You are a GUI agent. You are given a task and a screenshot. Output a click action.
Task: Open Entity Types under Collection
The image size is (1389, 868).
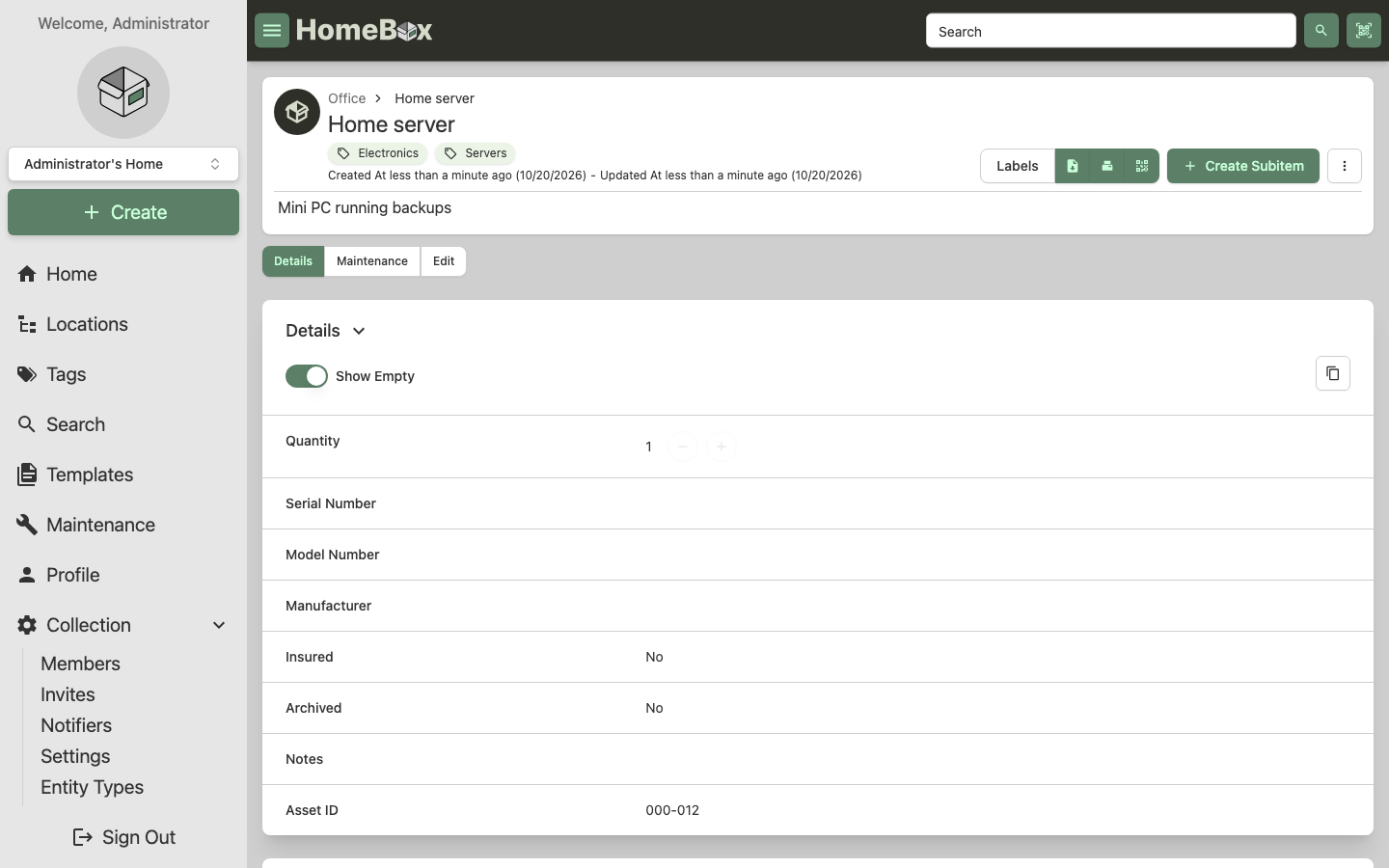tap(92, 787)
